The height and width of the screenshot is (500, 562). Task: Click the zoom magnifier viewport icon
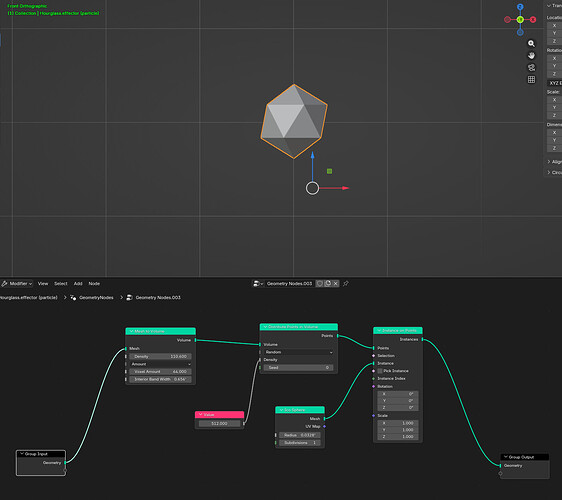pyautogui.click(x=531, y=43)
